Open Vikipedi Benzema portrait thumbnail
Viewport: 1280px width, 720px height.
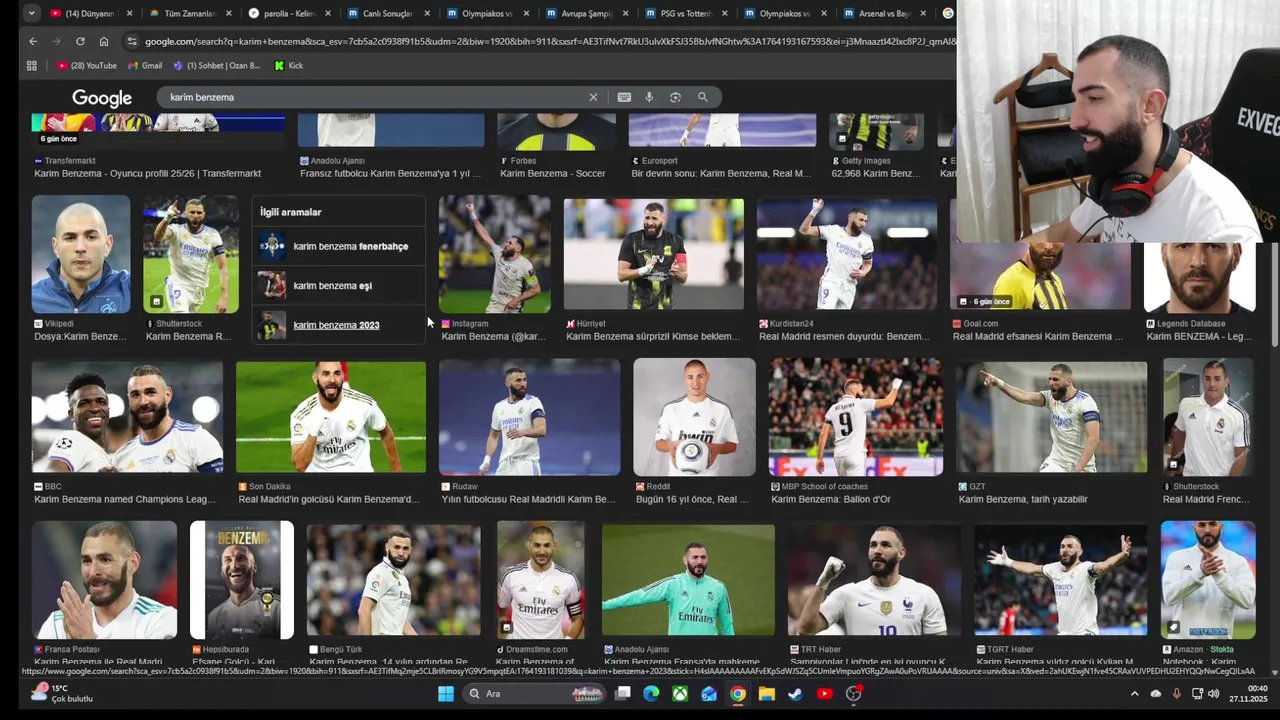pos(81,254)
